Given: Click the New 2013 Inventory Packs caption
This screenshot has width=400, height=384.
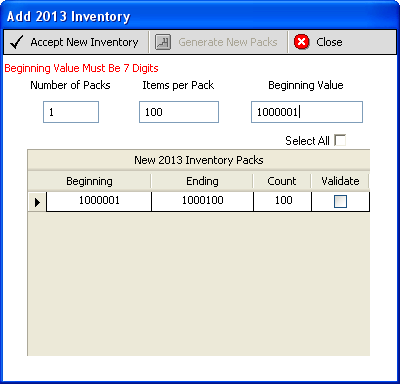Looking at the screenshot, I should [199, 160].
